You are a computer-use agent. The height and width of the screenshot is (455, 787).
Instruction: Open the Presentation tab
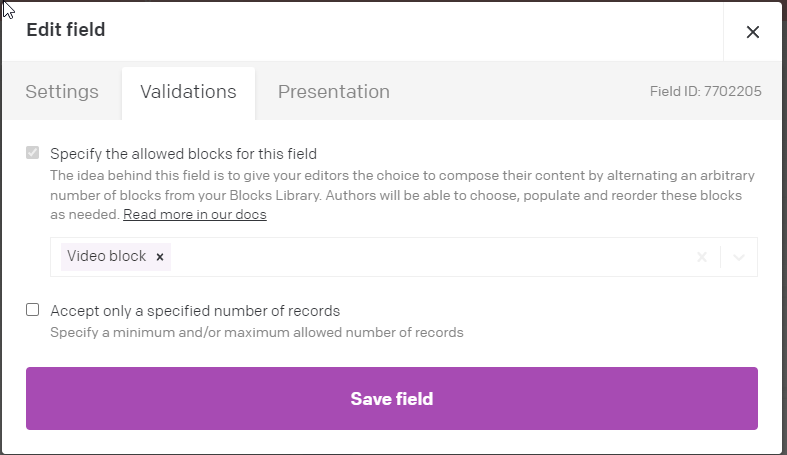[x=333, y=92]
